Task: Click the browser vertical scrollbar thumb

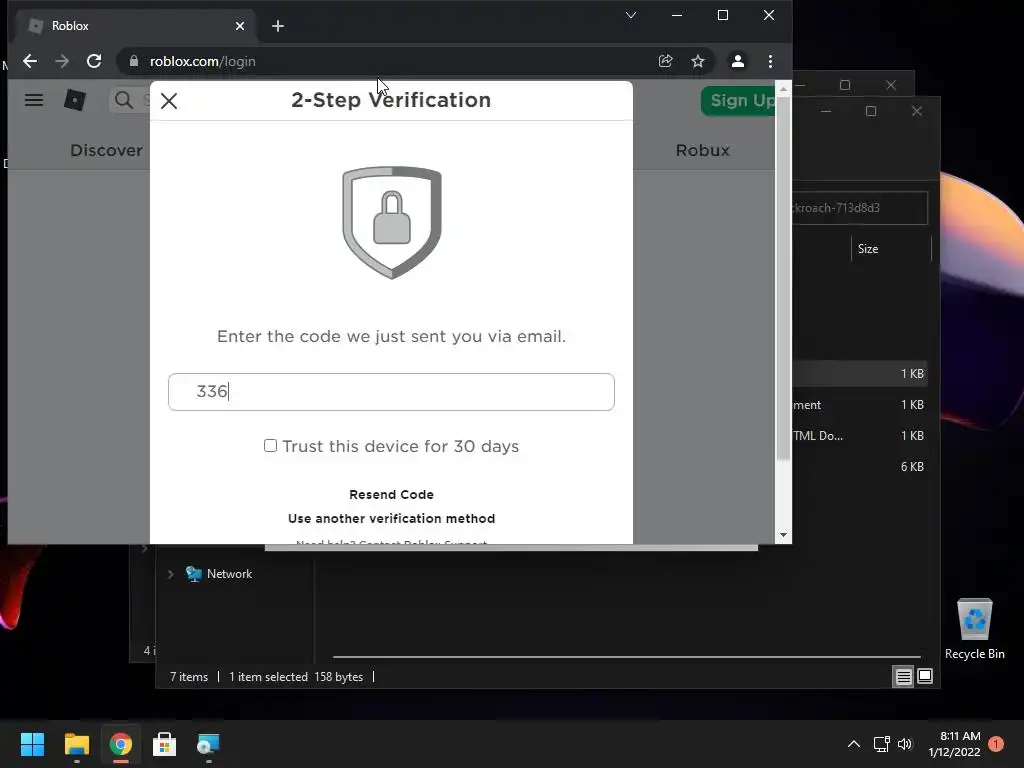Action: tap(783, 280)
